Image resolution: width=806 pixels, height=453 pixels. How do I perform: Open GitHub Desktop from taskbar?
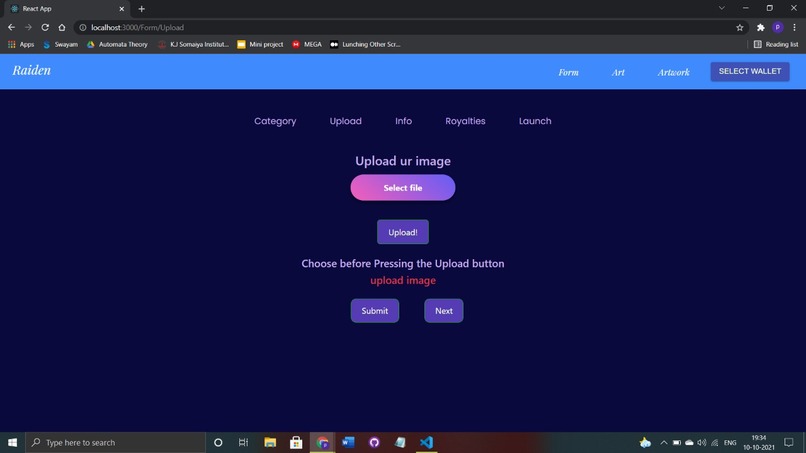point(374,442)
